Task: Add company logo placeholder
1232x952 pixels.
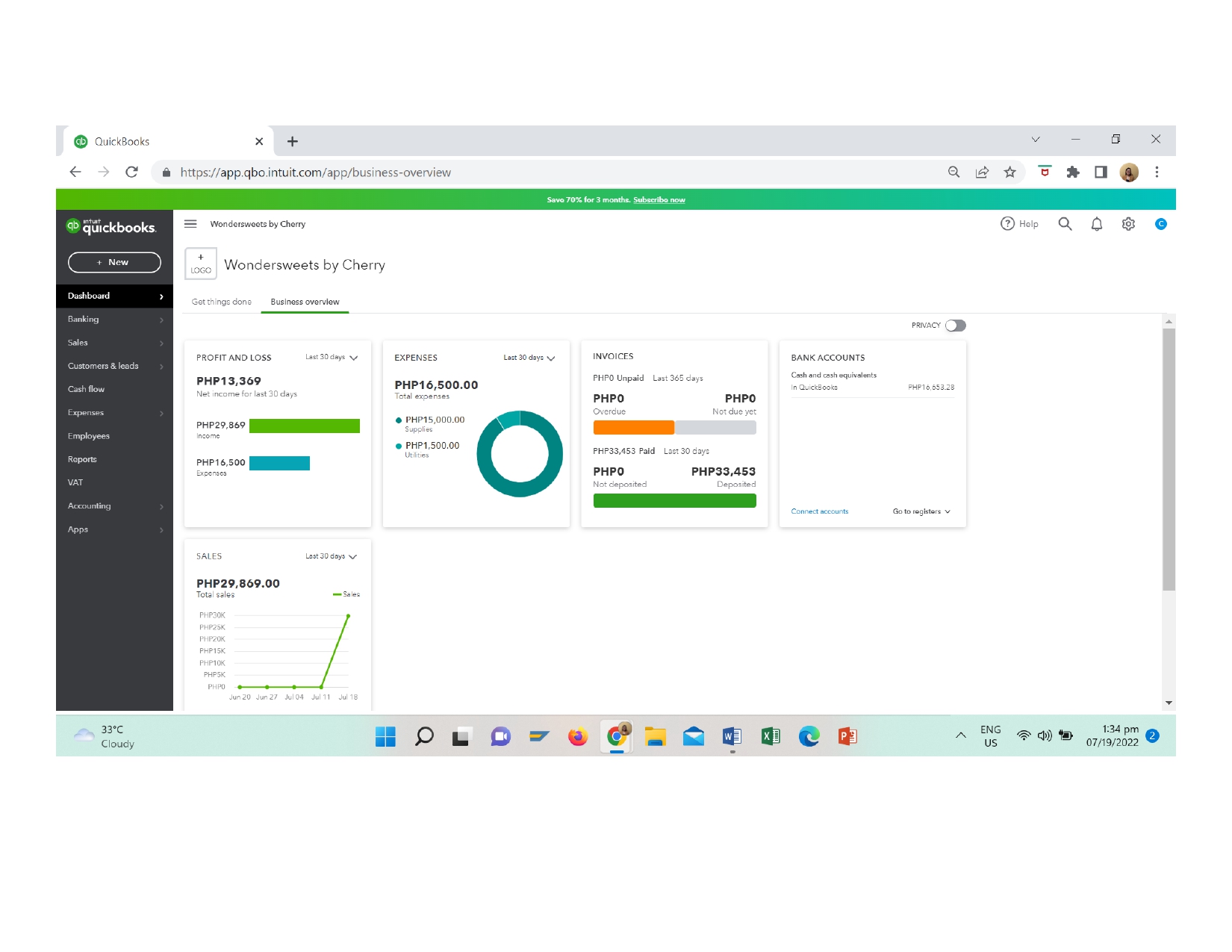Action: point(201,264)
